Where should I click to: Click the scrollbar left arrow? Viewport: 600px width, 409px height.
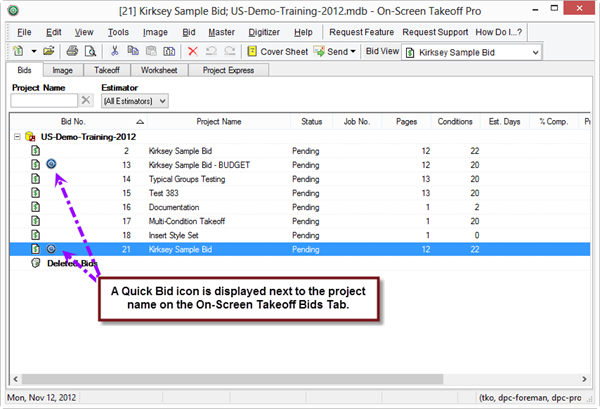pos(15,379)
